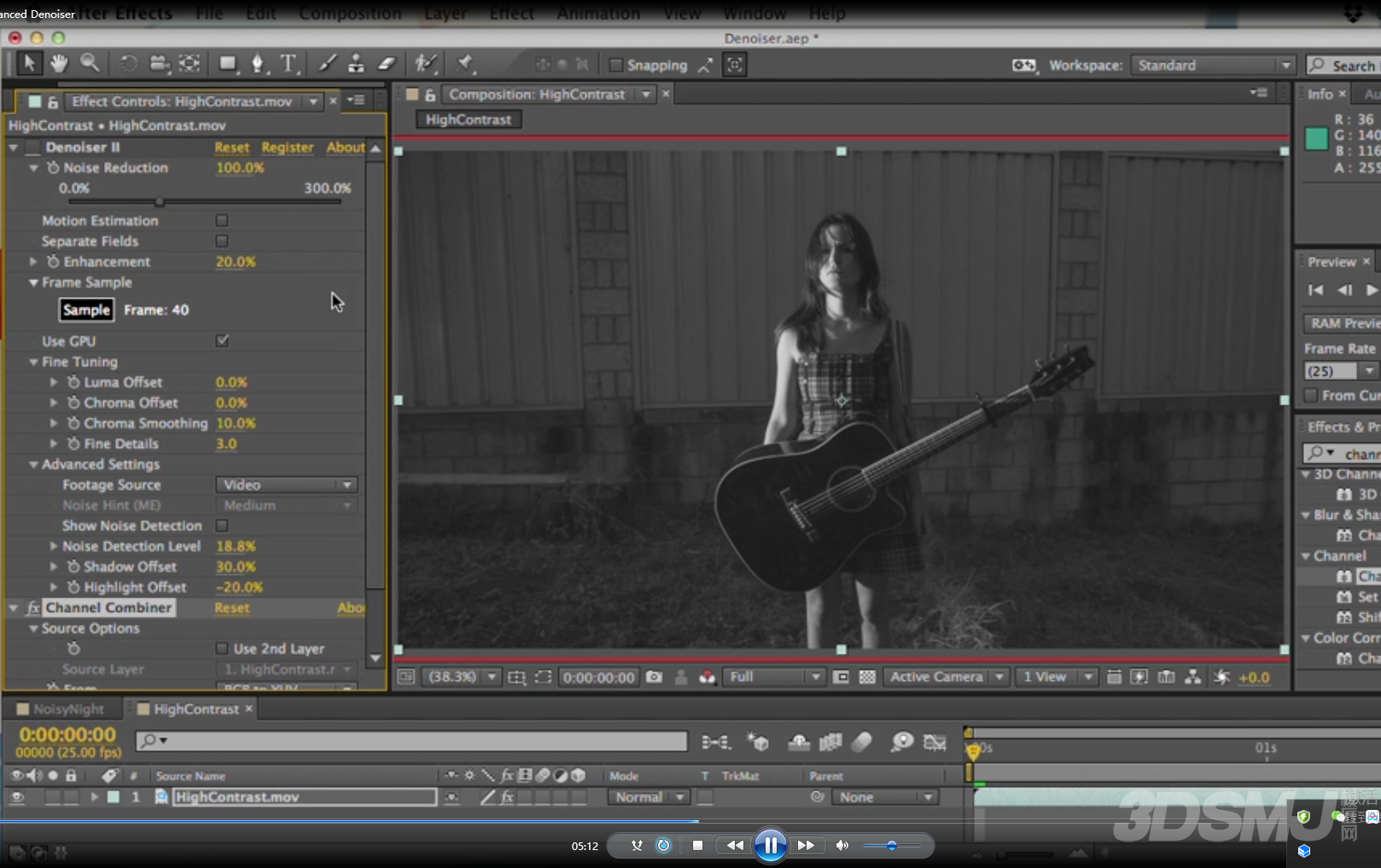Collapse the Fine Tuning section
The height and width of the screenshot is (868, 1381).
tap(33, 362)
